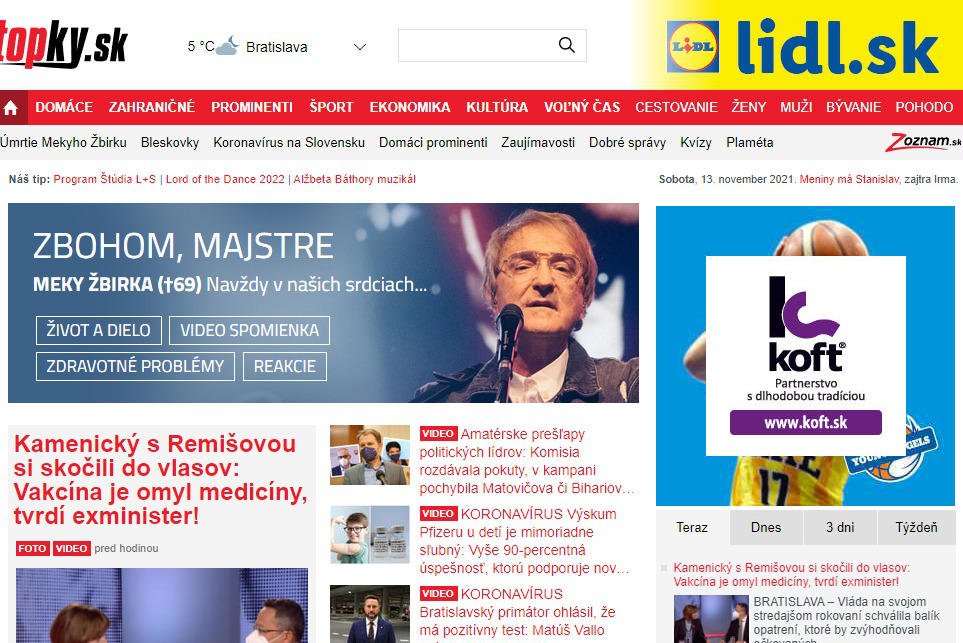Open the EKONOMIKA menu section
This screenshot has width=963, height=643.
(x=410, y=107)
